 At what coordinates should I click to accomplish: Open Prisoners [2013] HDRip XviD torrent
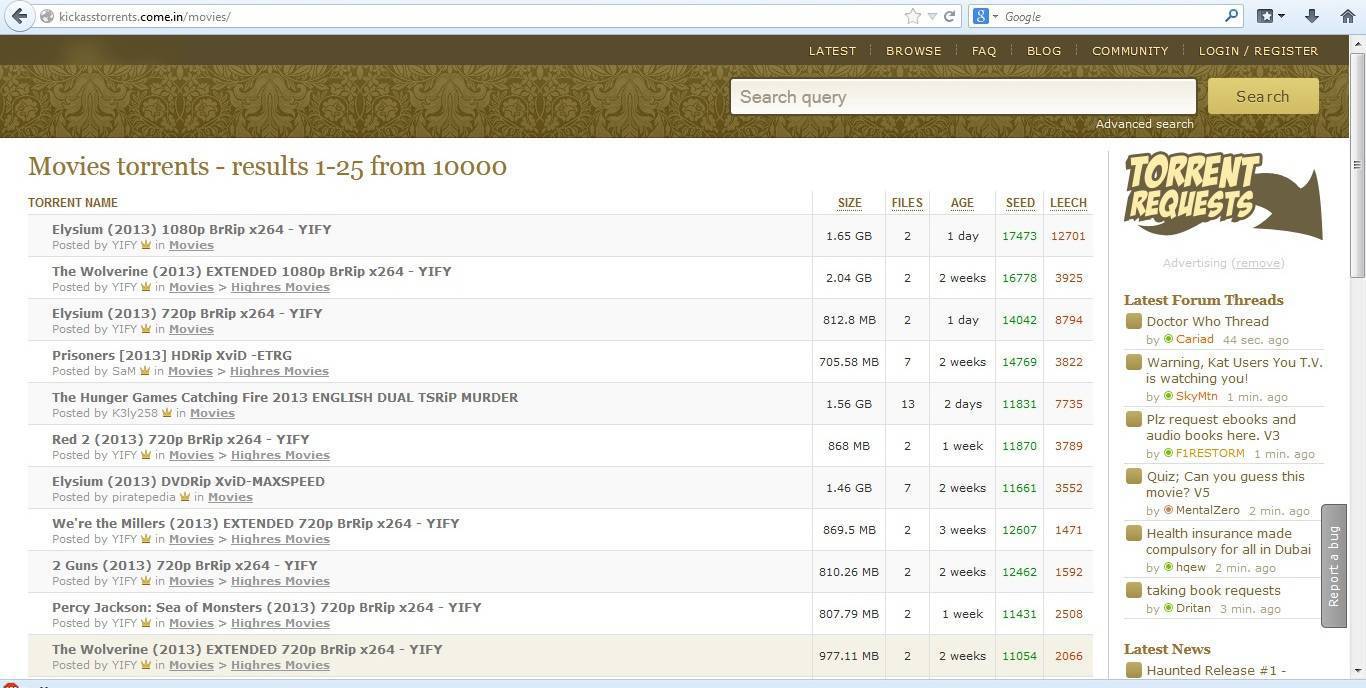[x=172, y=355]
